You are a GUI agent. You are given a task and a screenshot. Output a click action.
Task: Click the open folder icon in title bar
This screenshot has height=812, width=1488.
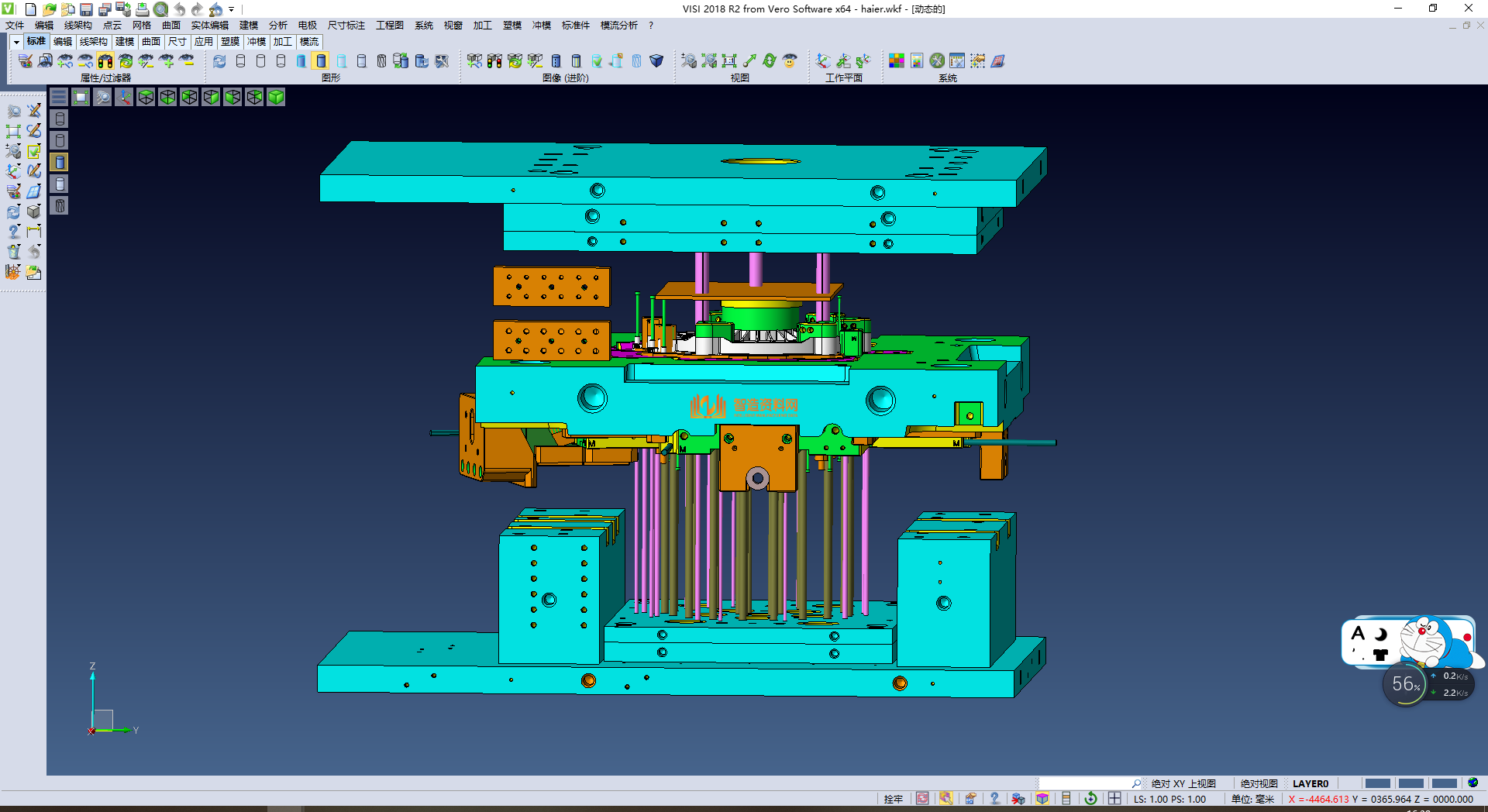(49, 9)
